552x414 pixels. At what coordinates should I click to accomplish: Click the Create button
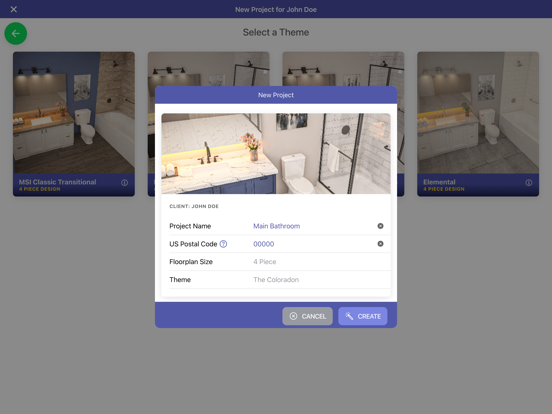(363, 316)
